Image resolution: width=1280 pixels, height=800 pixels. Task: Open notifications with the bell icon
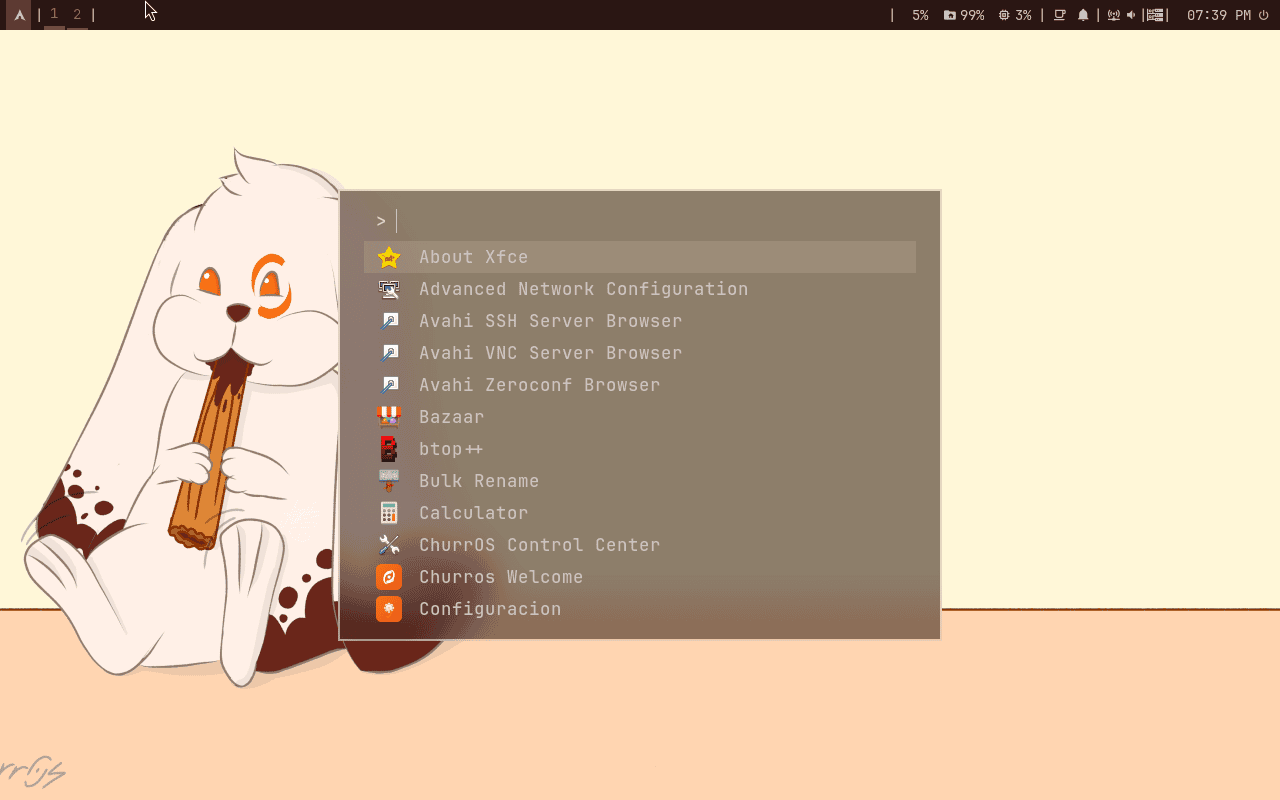(1083, 15)
